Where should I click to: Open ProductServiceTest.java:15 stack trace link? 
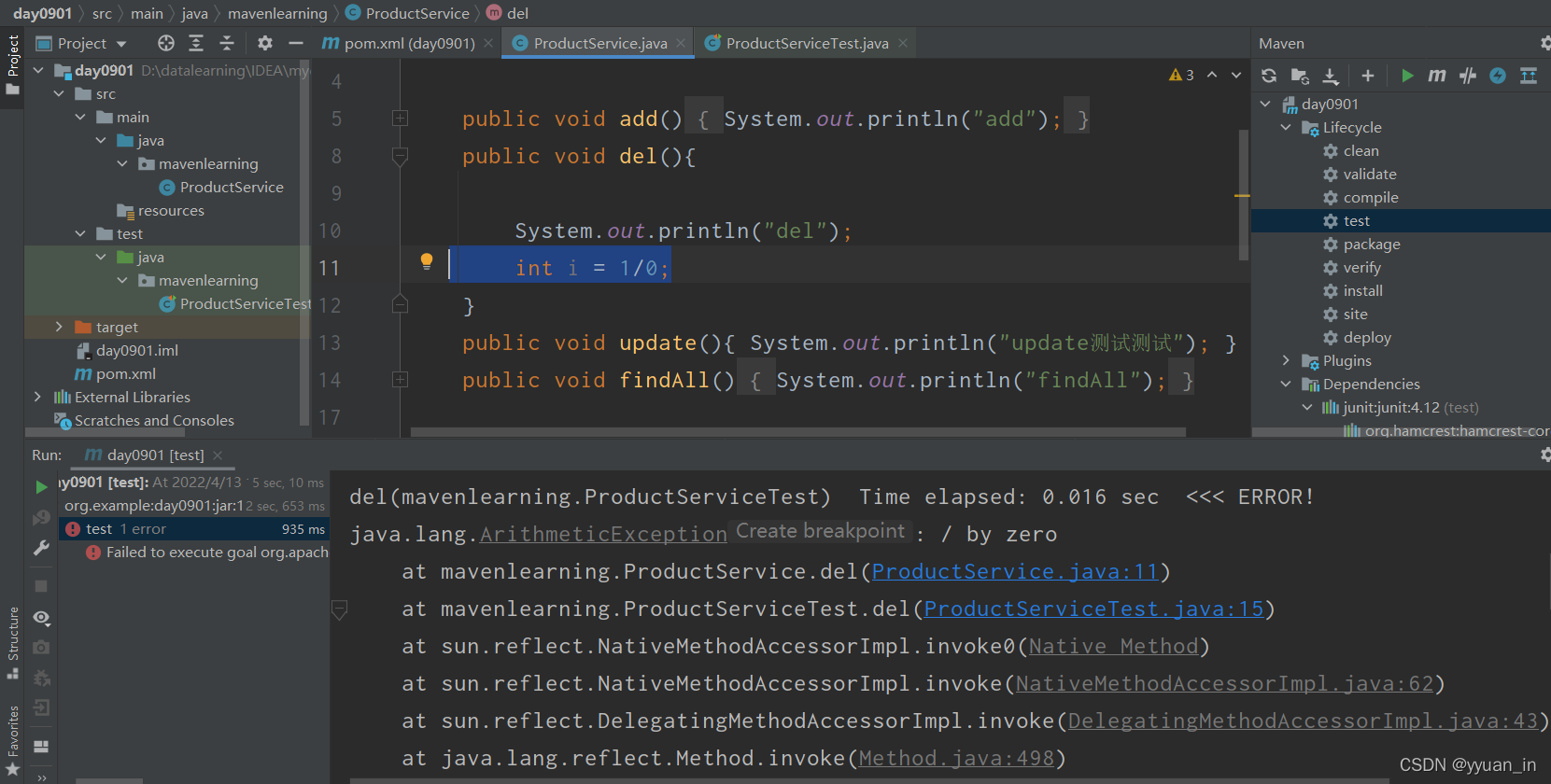(x=1093, y=609)
